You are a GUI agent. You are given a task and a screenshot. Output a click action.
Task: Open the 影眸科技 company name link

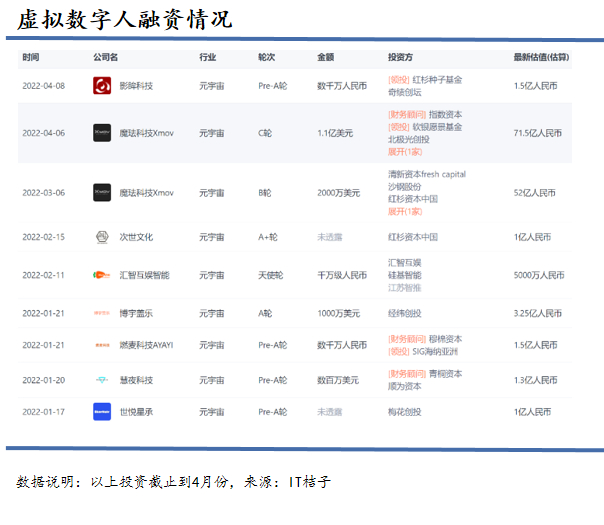click(x=136, y=86)
